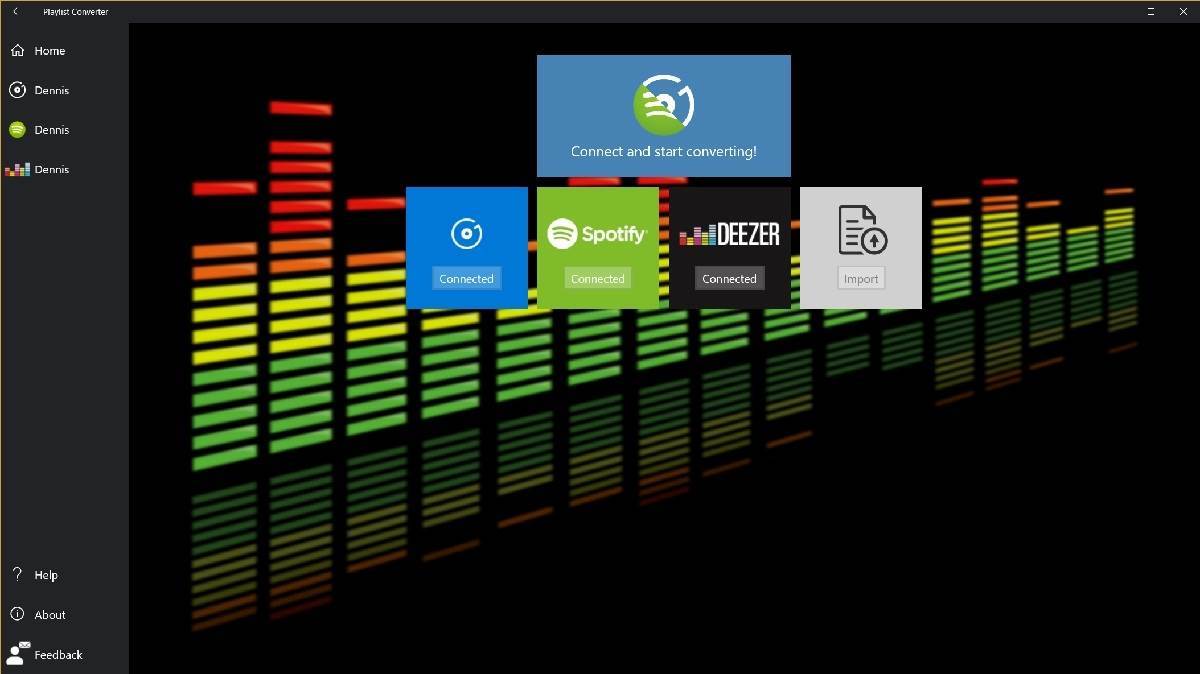Click the Spotify logo on the green tile
The width and height of the screenshot is (1200, 674).
click(597, 234)
